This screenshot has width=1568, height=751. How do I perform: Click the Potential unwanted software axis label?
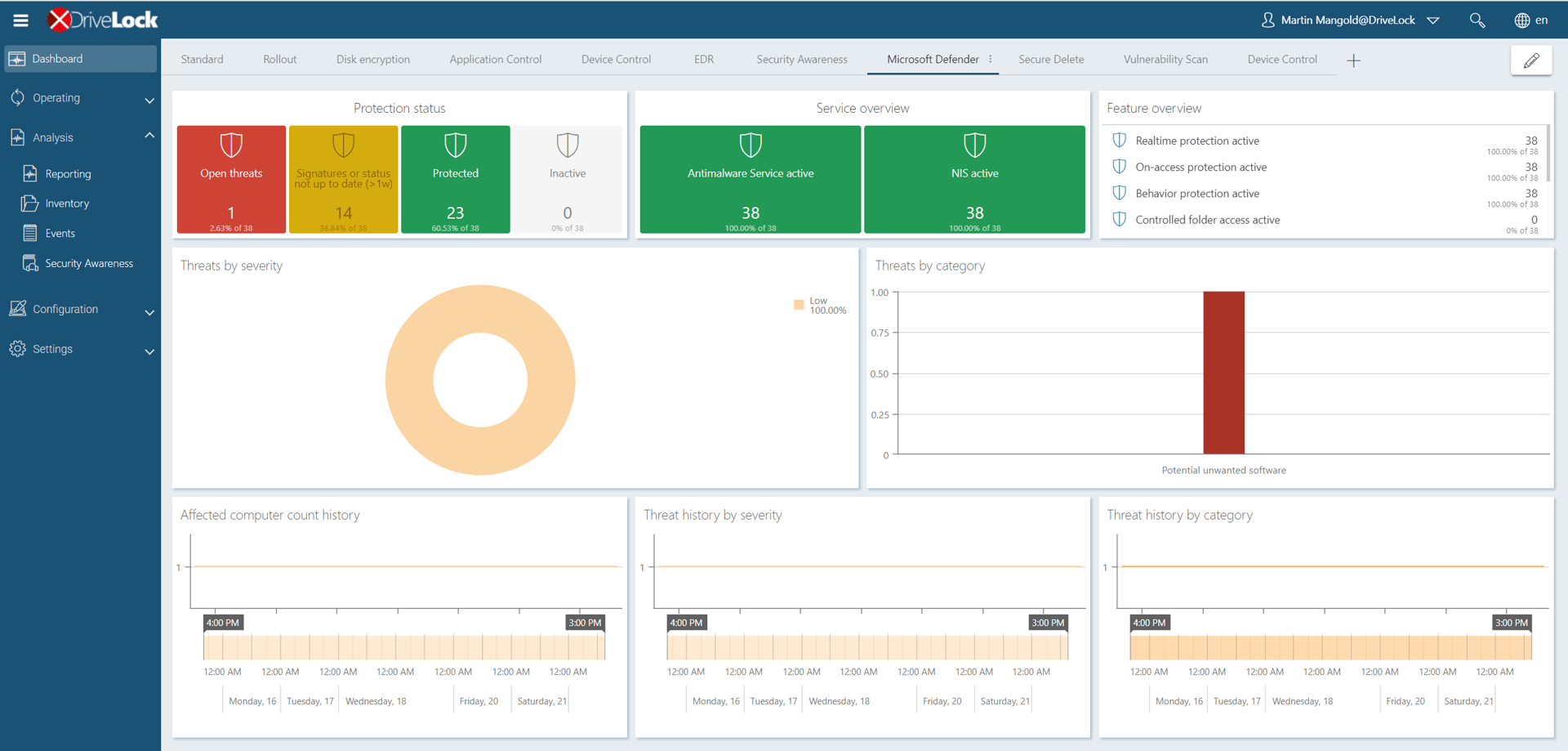click(x=1223, y=470)
